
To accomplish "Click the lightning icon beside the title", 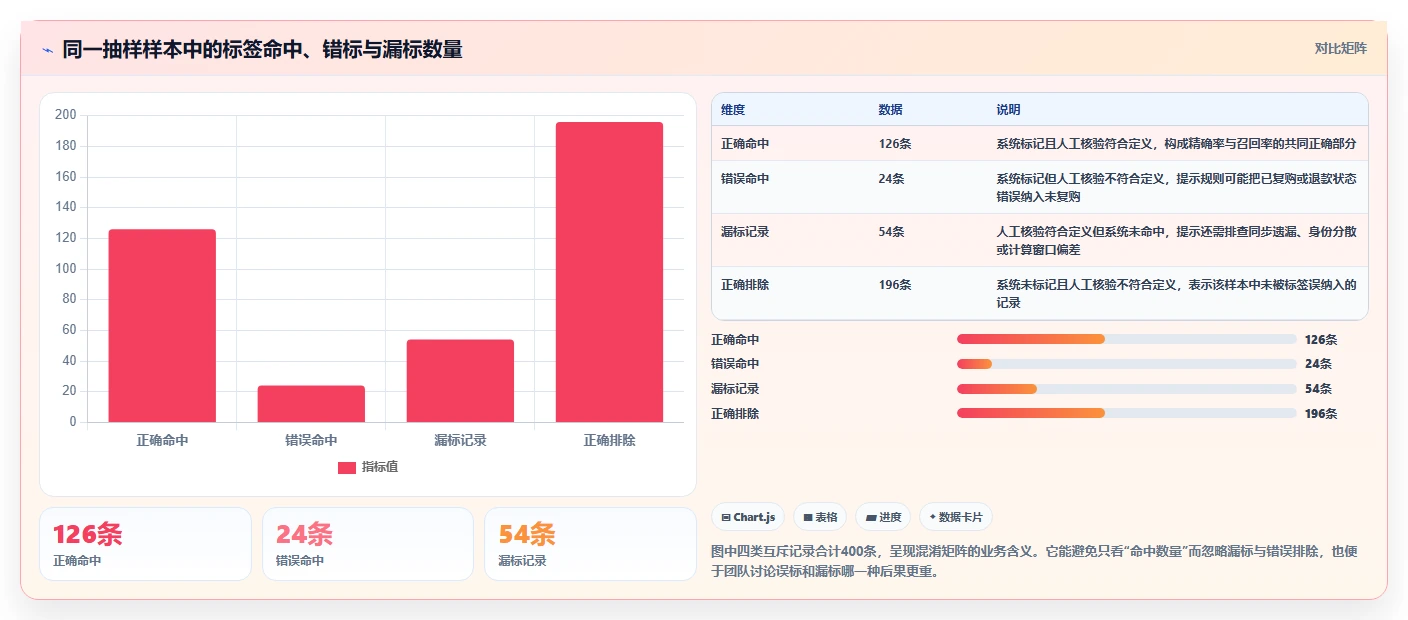I will (x=48, y=50).
